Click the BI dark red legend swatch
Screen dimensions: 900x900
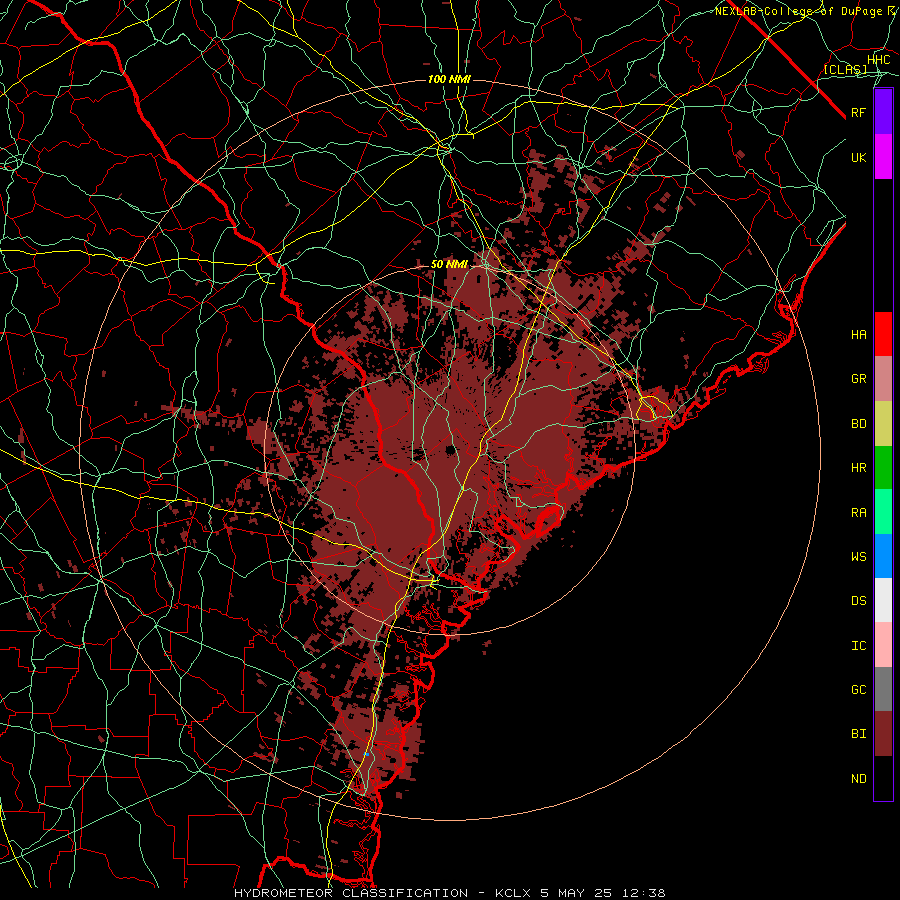(883, 734)
